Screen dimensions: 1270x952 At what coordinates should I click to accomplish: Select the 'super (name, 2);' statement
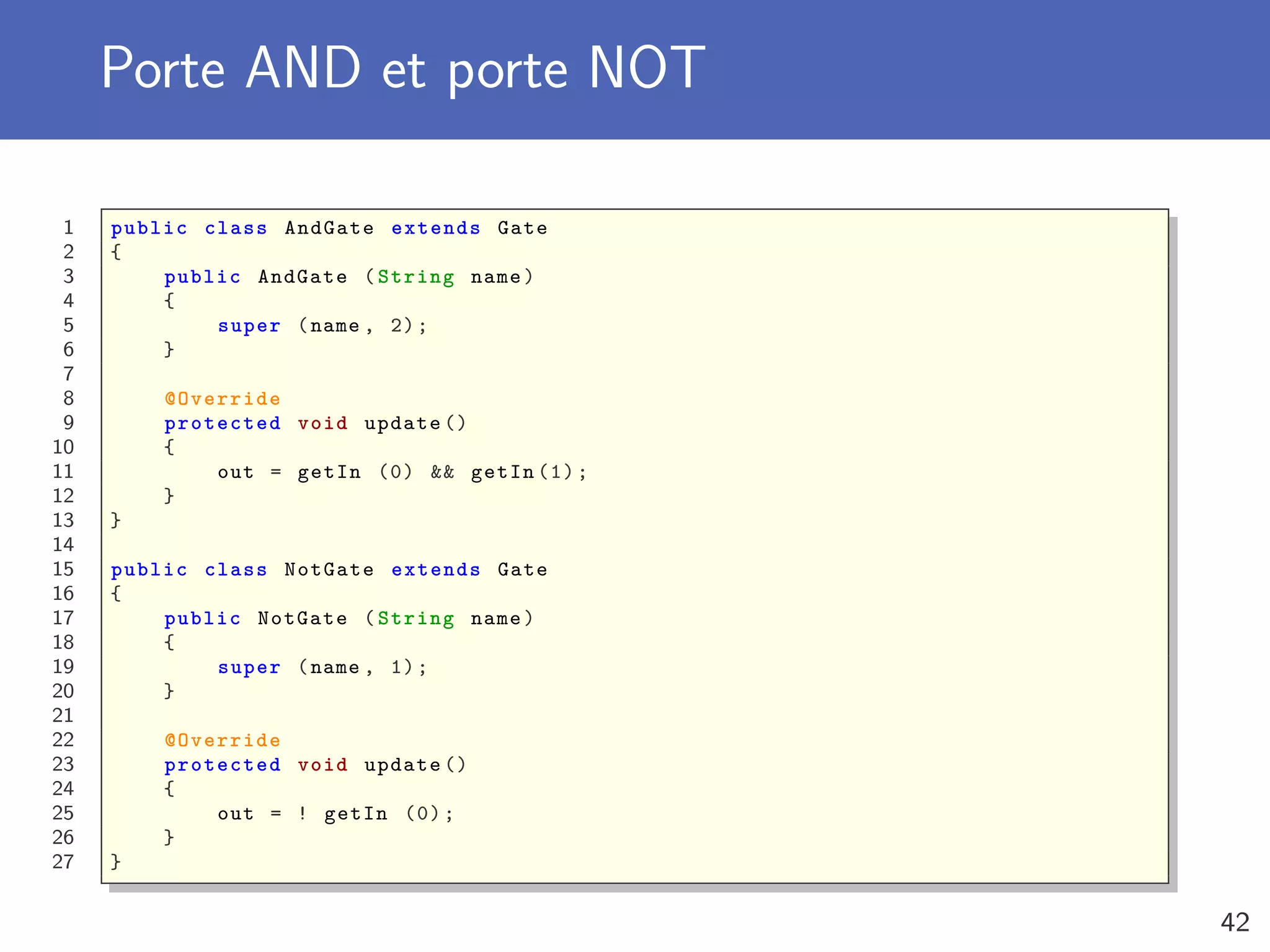click(322, 326)
